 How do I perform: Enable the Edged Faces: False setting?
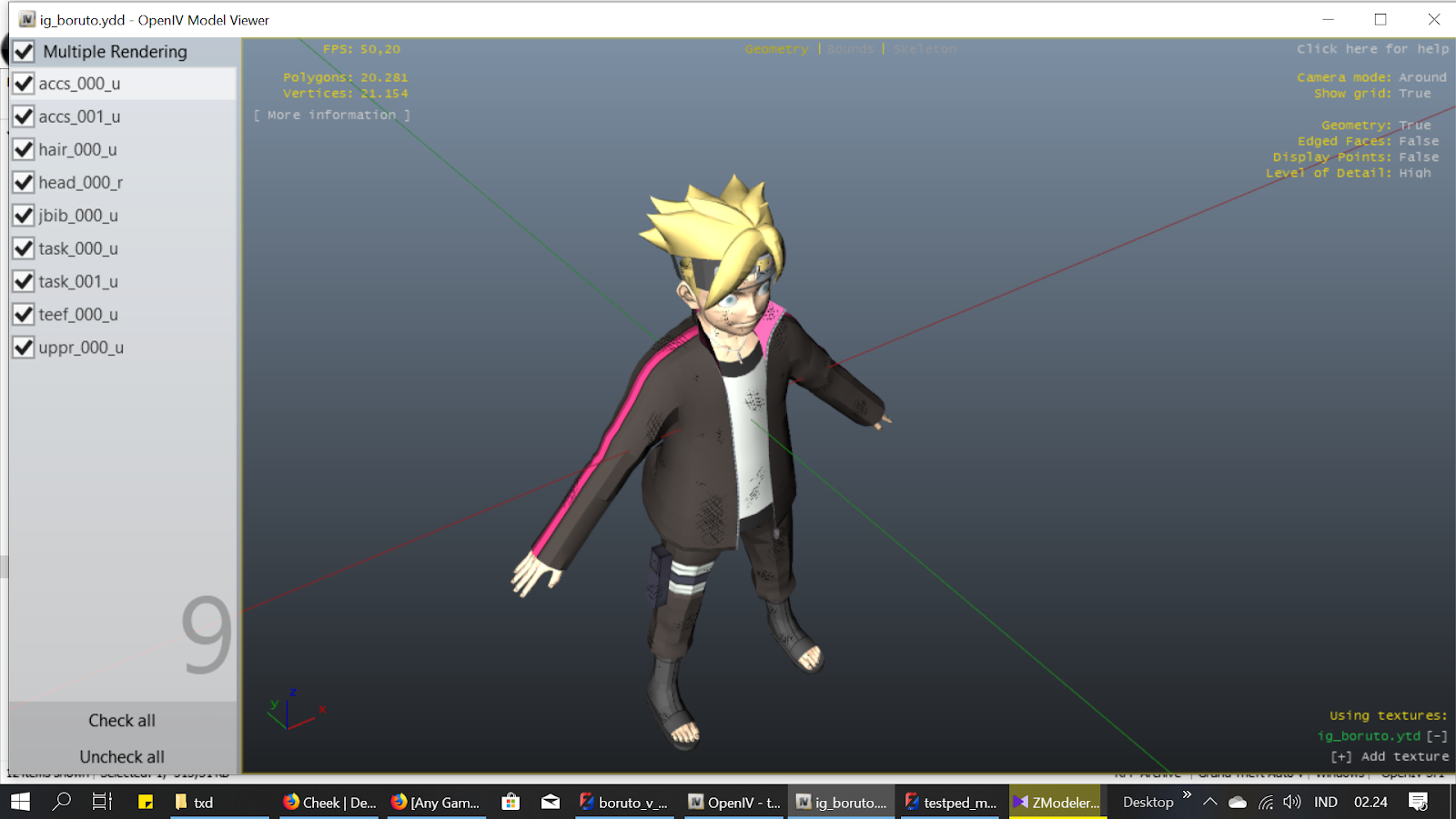[1368, 141]
